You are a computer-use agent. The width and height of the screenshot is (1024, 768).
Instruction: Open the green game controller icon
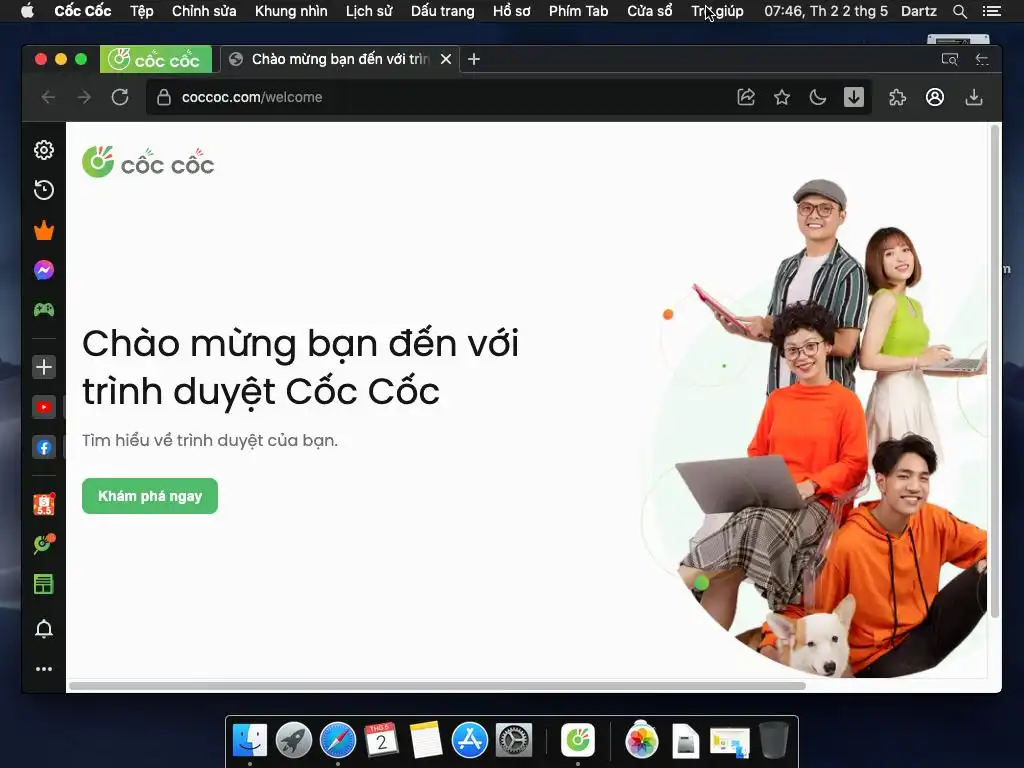click(44, 310)
